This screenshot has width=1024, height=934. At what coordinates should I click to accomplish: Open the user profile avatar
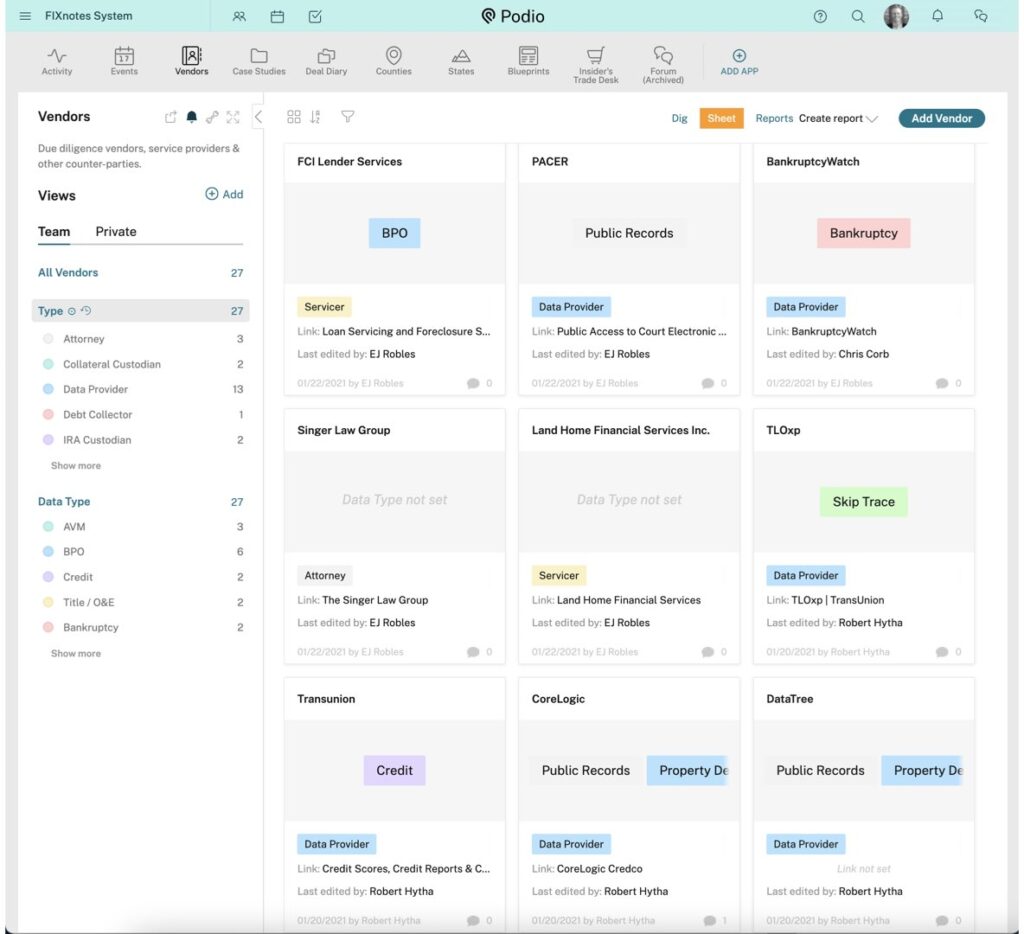coord(896,16)
